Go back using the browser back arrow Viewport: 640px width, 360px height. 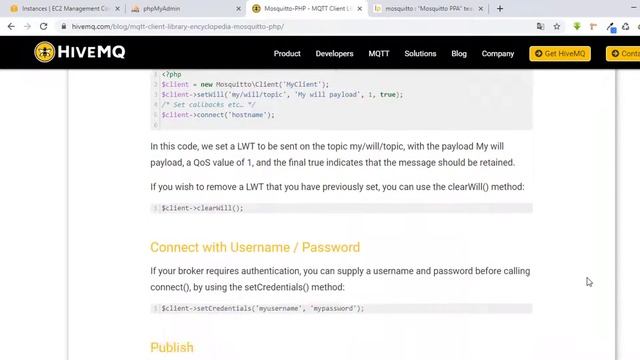(x=11, y=27)
